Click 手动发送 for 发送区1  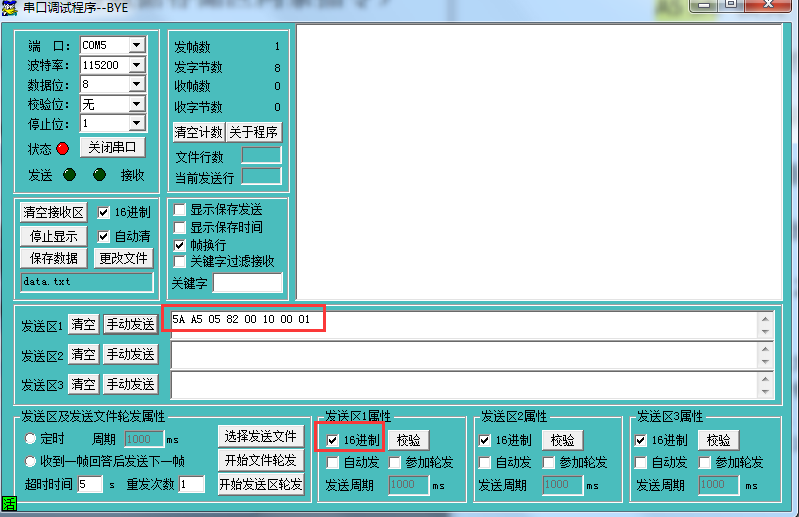(130, 324)
